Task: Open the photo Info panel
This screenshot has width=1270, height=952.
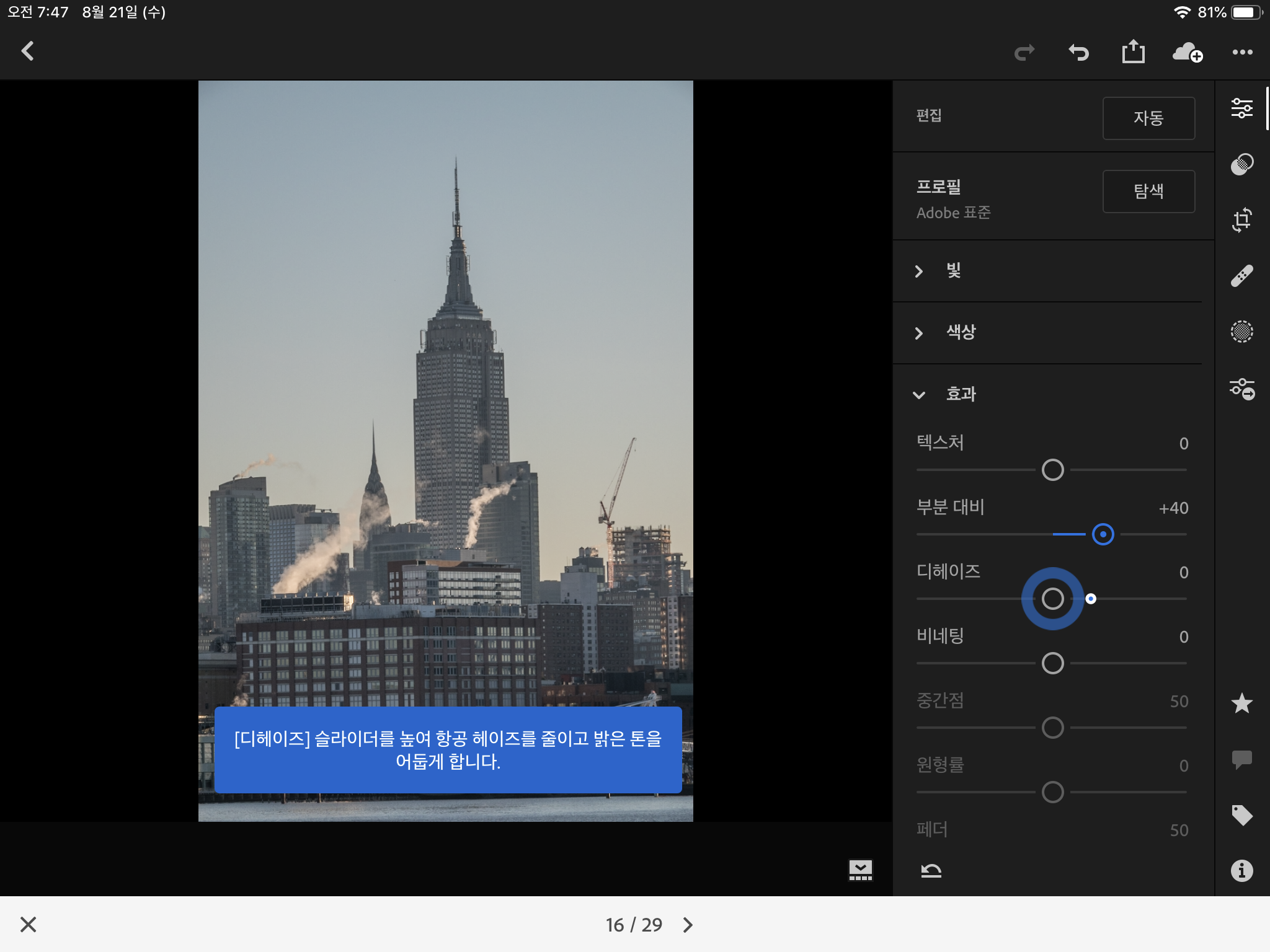Action: (1243, 870)
